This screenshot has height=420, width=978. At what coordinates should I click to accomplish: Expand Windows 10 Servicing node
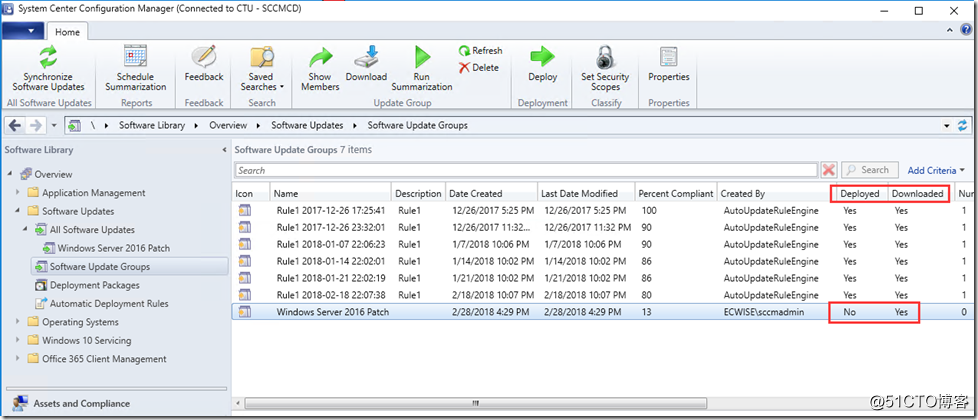click(x=18, y=341)
